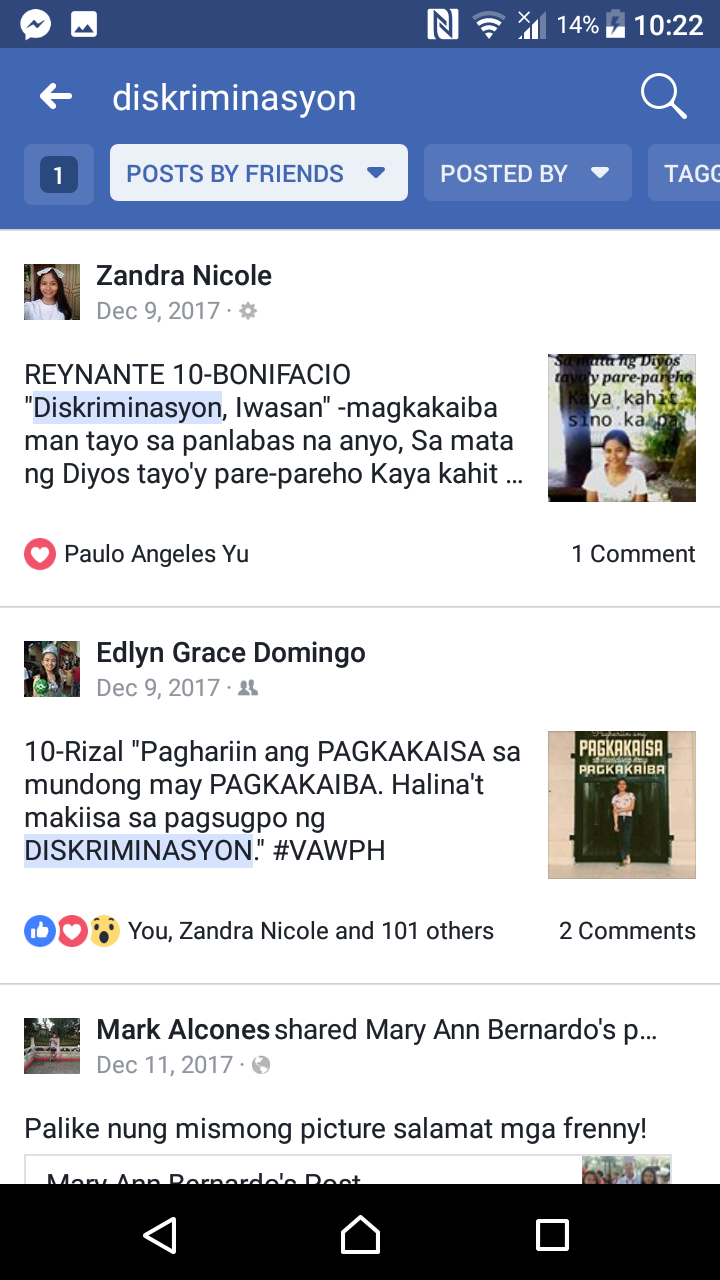Open the 1 Comment link
The width and height of the screenshot is (720, 1280).
[633, 554]
